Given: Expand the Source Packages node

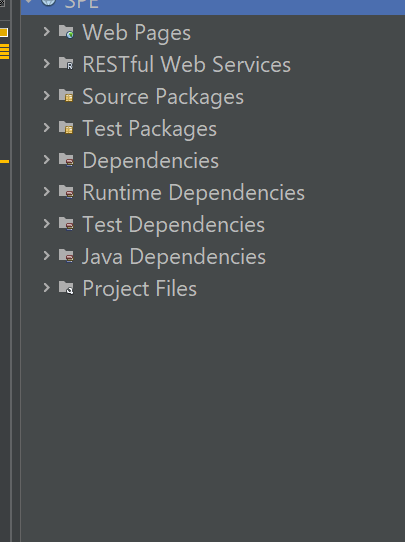Looking at the screenshot, I should [x=47, y=96].
